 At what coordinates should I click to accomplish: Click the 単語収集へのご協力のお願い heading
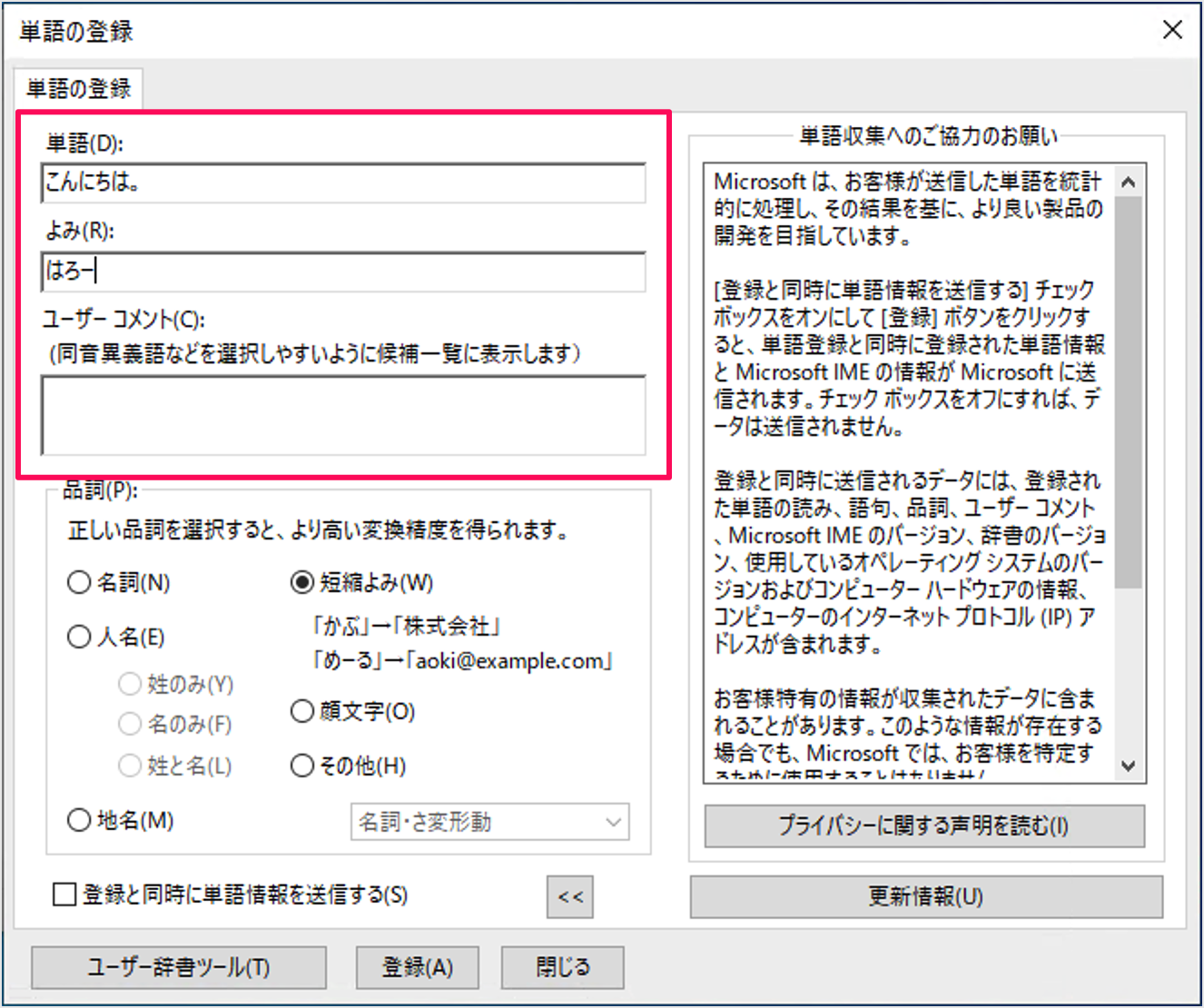pos(928,136)
